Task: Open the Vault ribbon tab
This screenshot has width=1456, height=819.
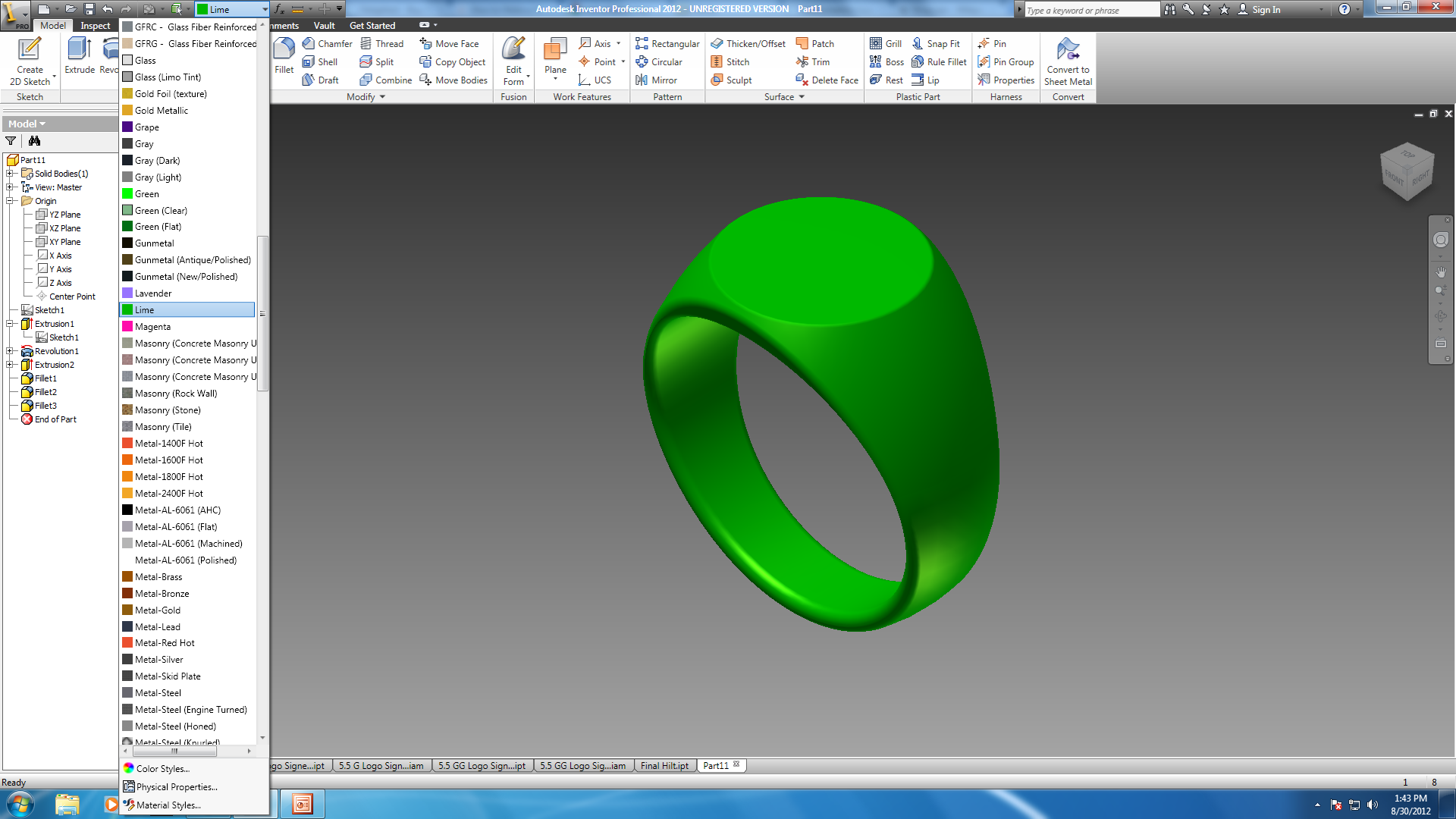Action: (x=324, y=26)
